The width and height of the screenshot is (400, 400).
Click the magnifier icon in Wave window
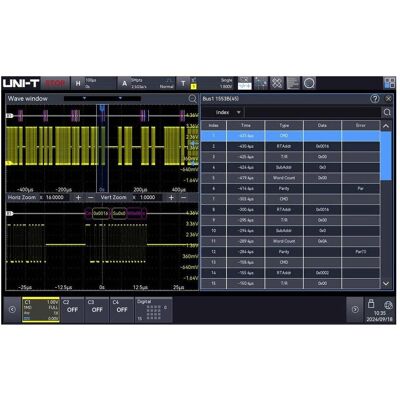(x=192, y=99)
